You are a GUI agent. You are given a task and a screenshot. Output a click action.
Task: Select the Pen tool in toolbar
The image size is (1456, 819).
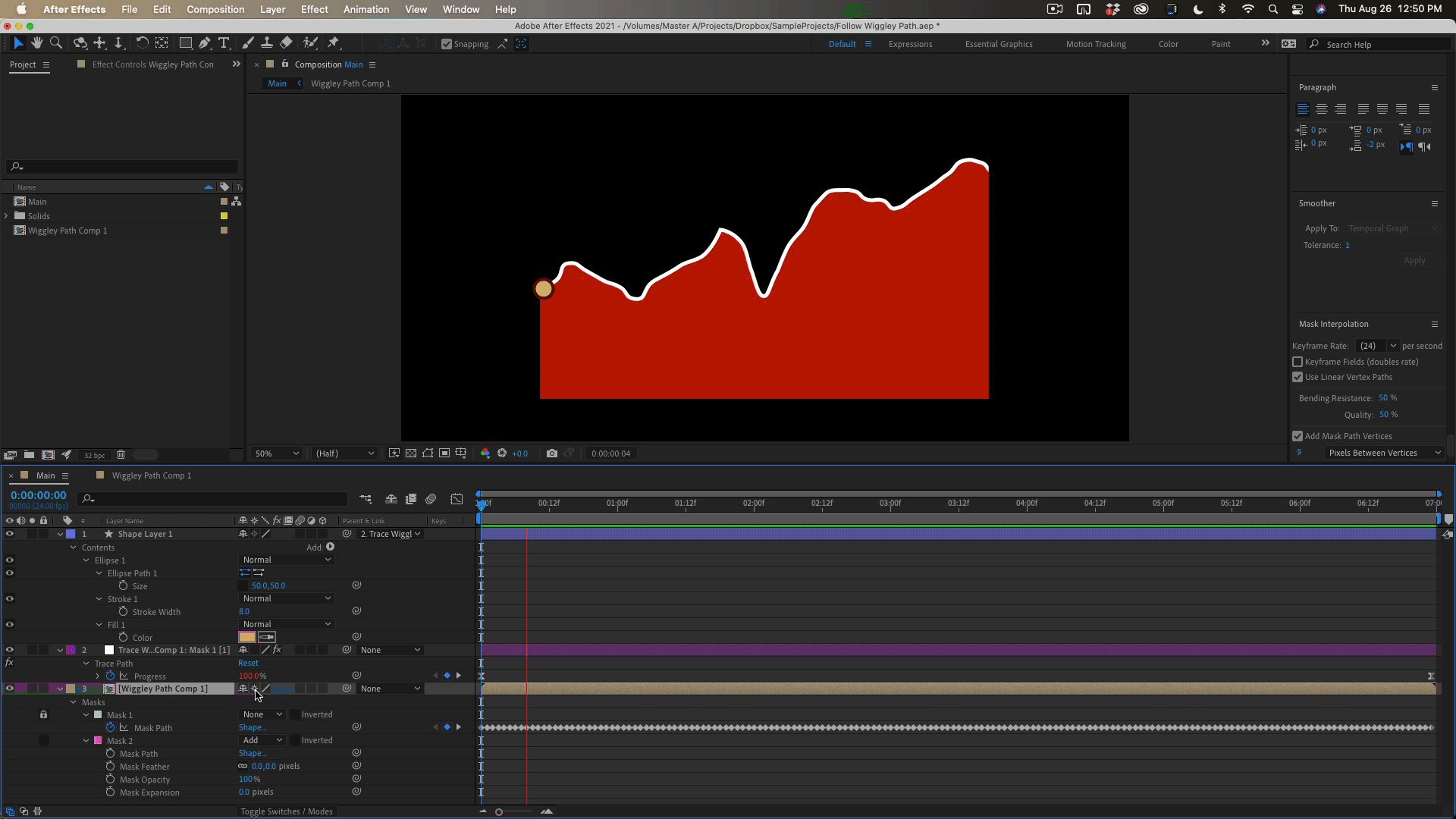(205, 43)
